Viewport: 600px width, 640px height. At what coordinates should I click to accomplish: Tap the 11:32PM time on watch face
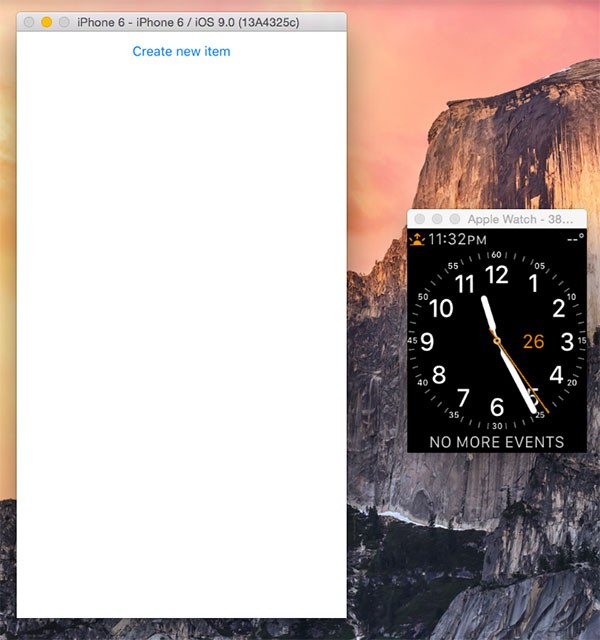click(457, 239)
